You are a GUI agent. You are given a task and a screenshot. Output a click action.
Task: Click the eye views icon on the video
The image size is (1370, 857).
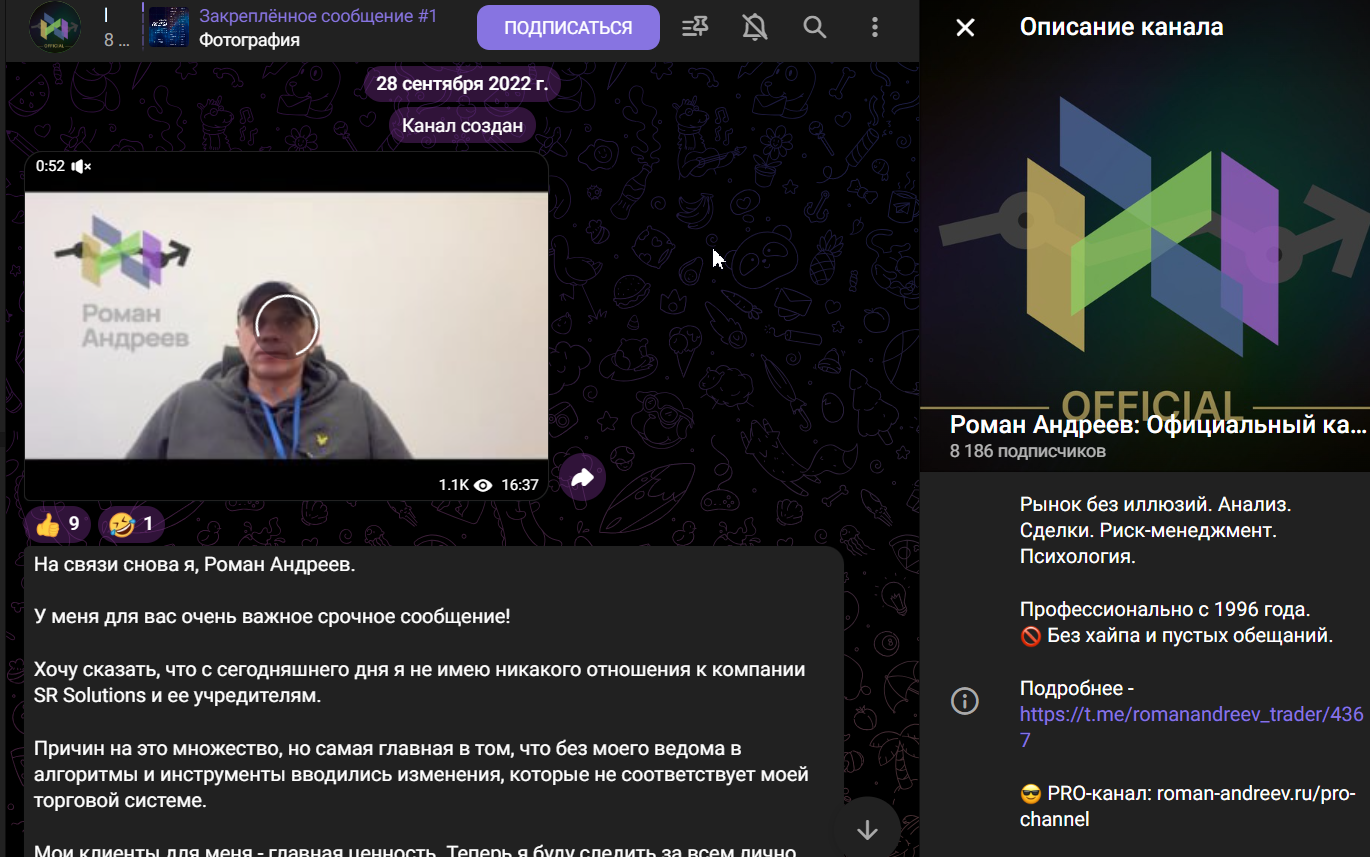[483, 485]
